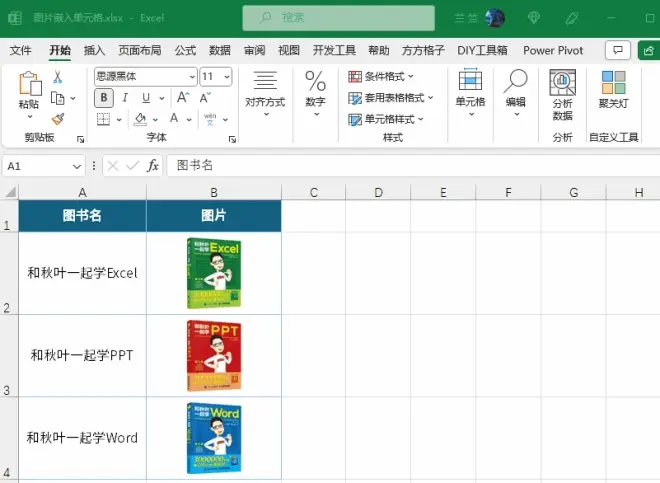This screenshot has width=660, height=483.
Task: Select the Format Painter brush
Action: coord(58,119)
